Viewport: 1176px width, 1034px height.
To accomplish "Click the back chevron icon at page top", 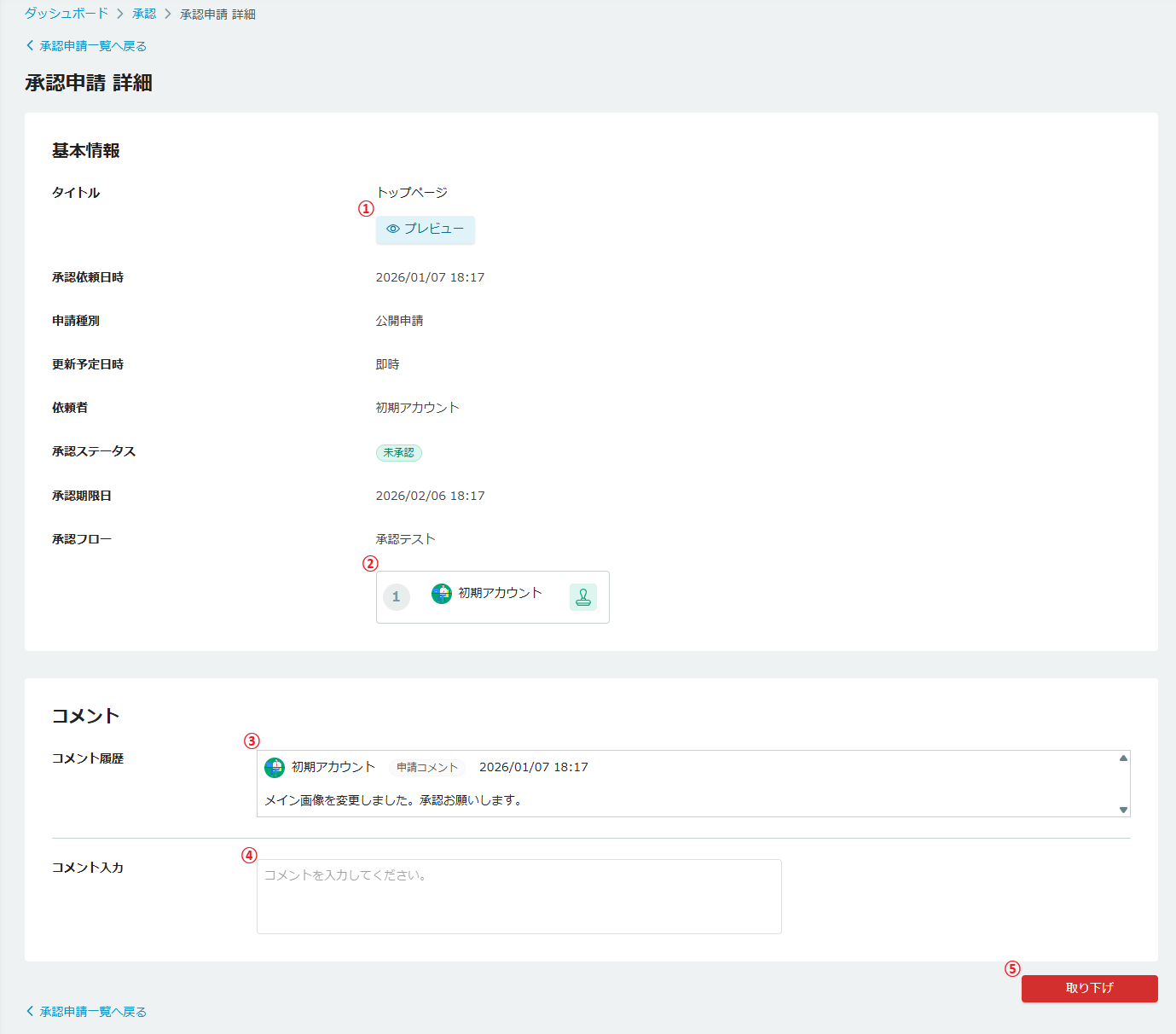I will click(x=30, y=46).
